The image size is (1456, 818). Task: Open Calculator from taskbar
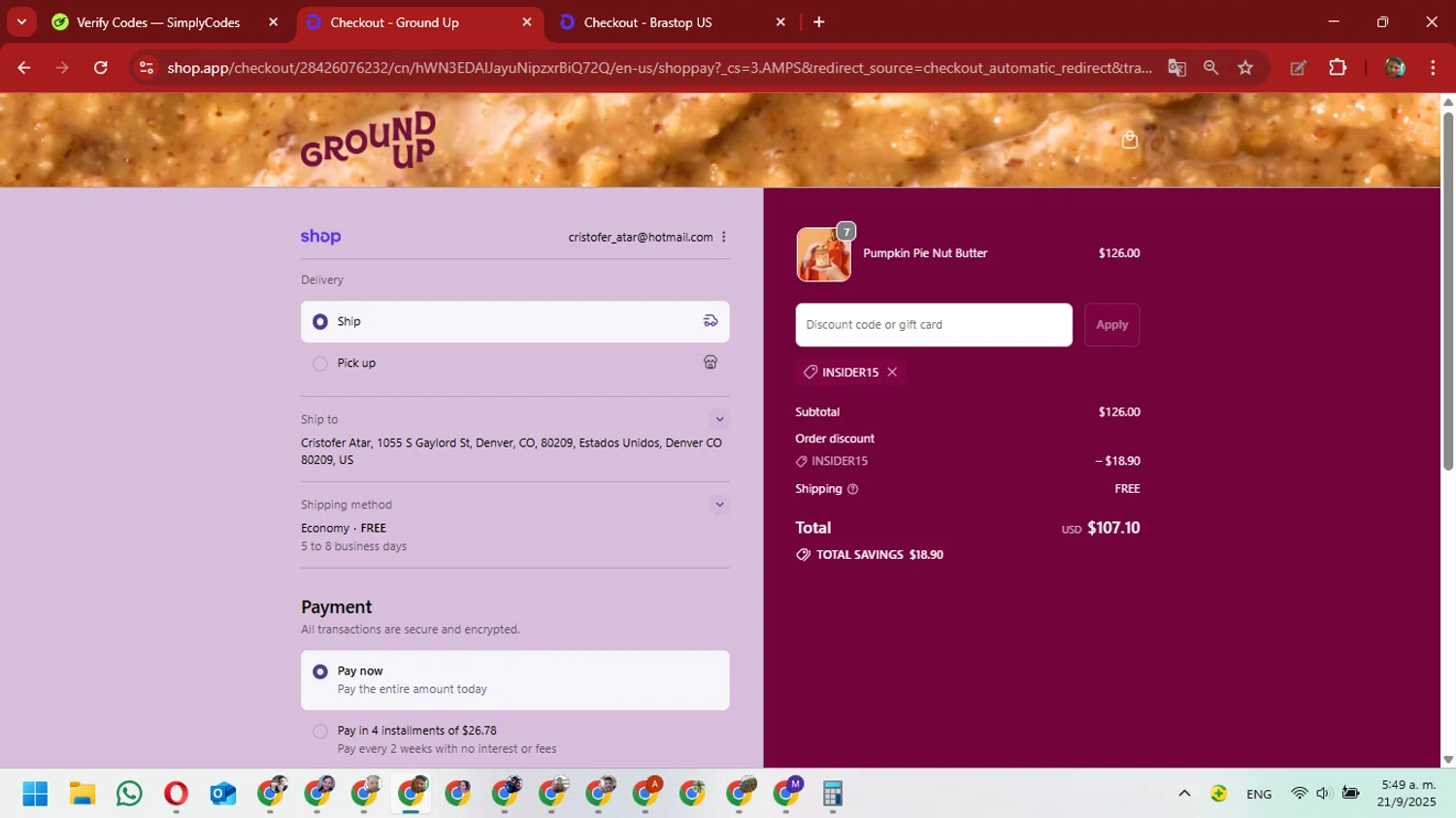[832, 794]
